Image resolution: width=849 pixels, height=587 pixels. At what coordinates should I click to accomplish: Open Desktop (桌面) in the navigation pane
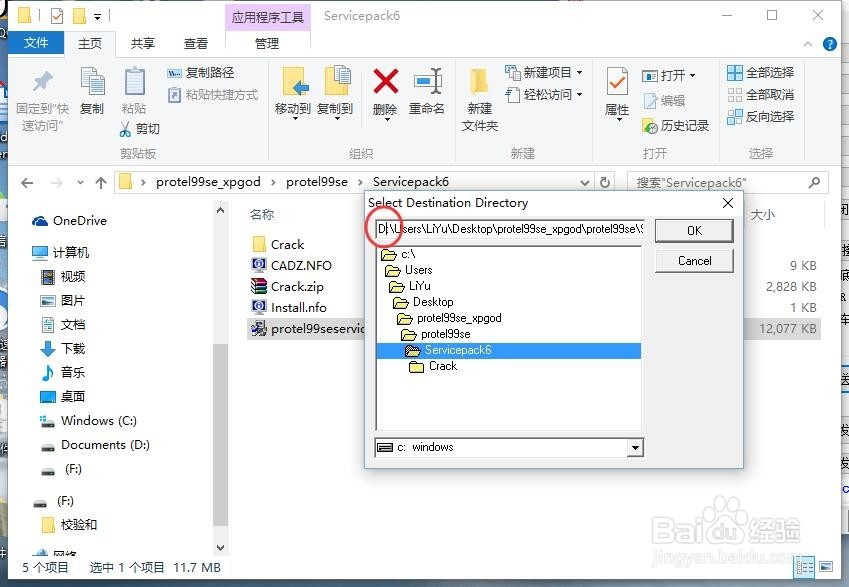pyautogui.click(x=63, y=396)
